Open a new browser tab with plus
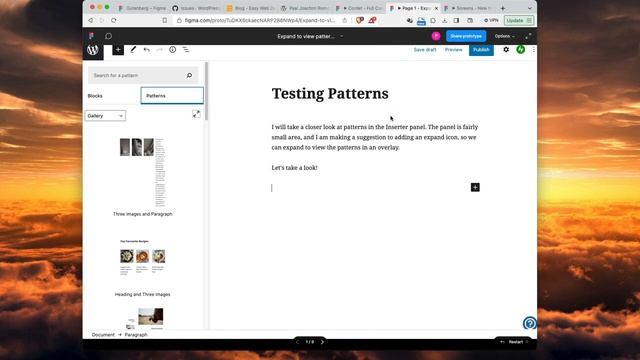The width and height of the screenshot is (640, 360). [503, 8]
